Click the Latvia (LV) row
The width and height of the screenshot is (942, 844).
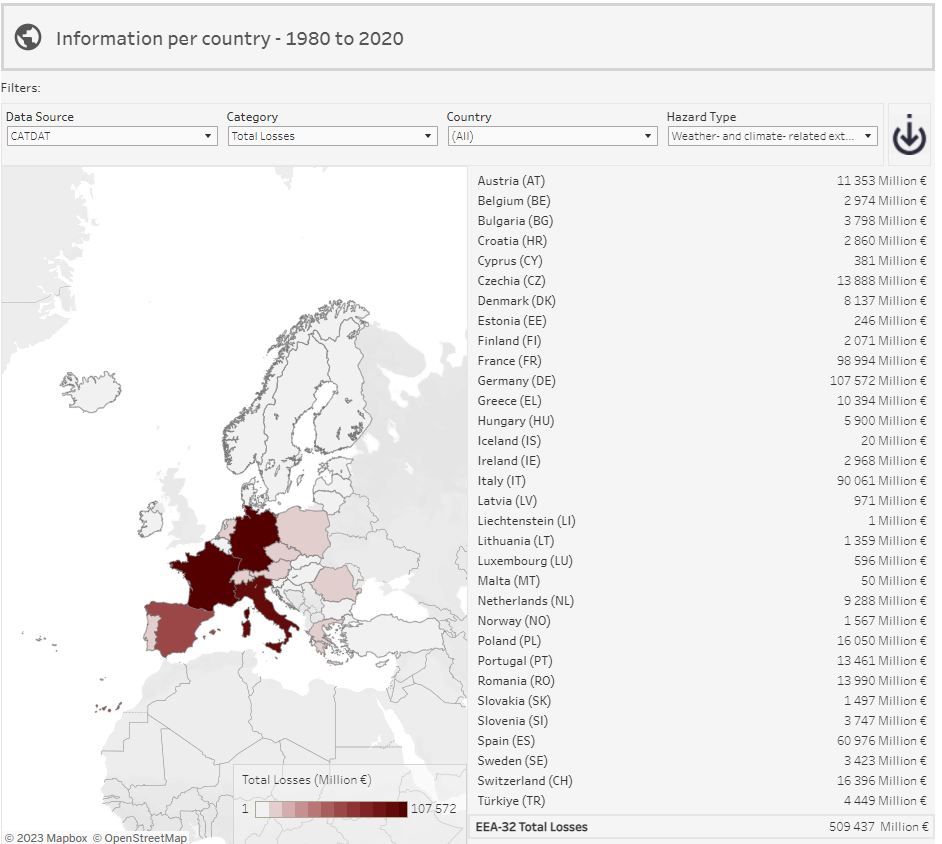(x=702, y=500)
